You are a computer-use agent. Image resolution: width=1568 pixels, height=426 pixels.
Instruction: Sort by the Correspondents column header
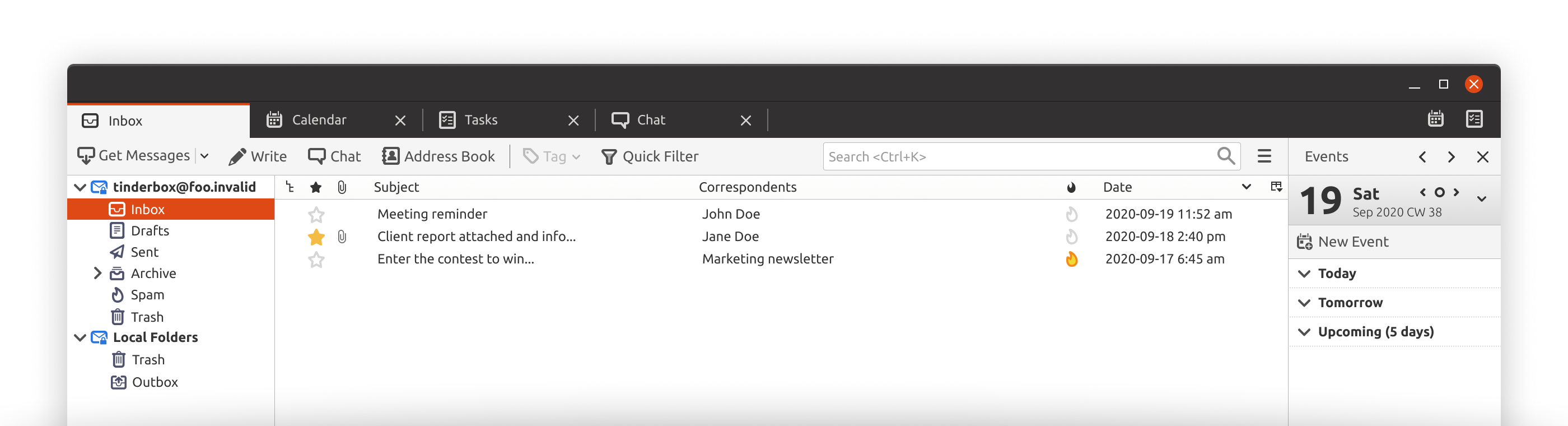[748, 187]
